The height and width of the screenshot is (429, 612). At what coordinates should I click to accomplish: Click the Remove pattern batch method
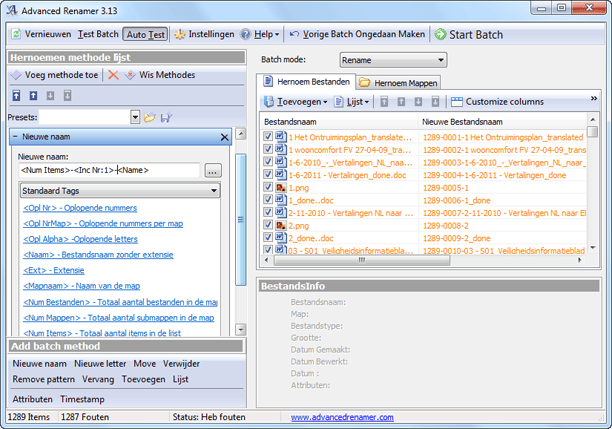[44, 380]
